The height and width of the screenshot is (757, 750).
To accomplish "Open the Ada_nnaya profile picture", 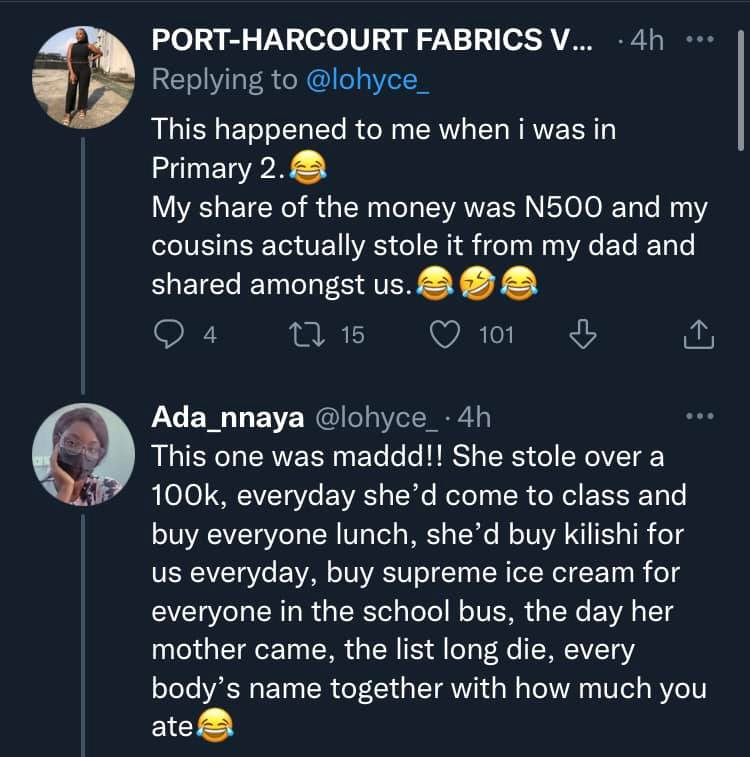I will pyautogui.click(x=83, y=453).
